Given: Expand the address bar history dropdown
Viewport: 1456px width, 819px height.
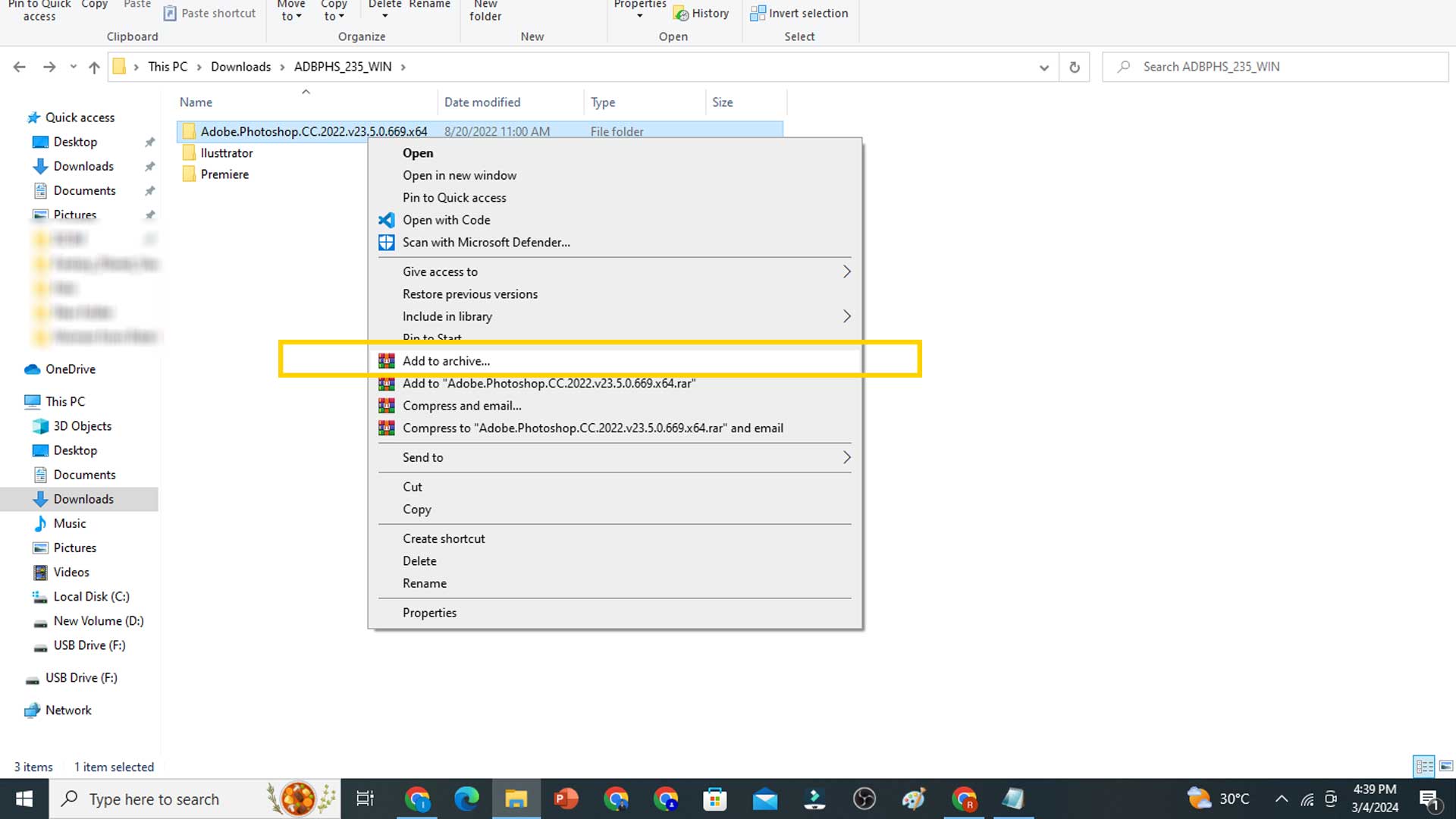Looking at the screenshot, I should [1043, 67].
